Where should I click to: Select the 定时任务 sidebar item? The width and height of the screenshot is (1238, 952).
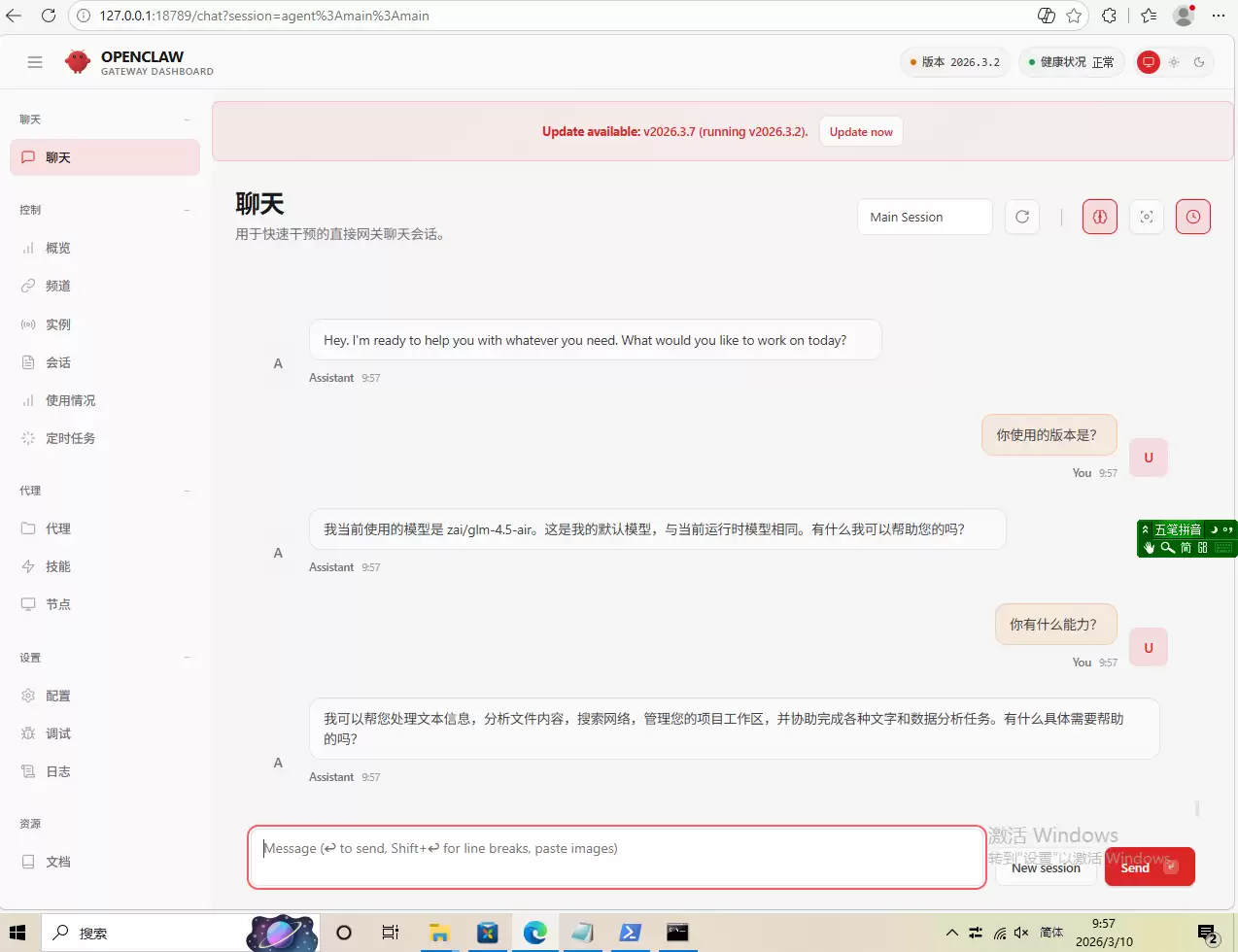point(71,438)
